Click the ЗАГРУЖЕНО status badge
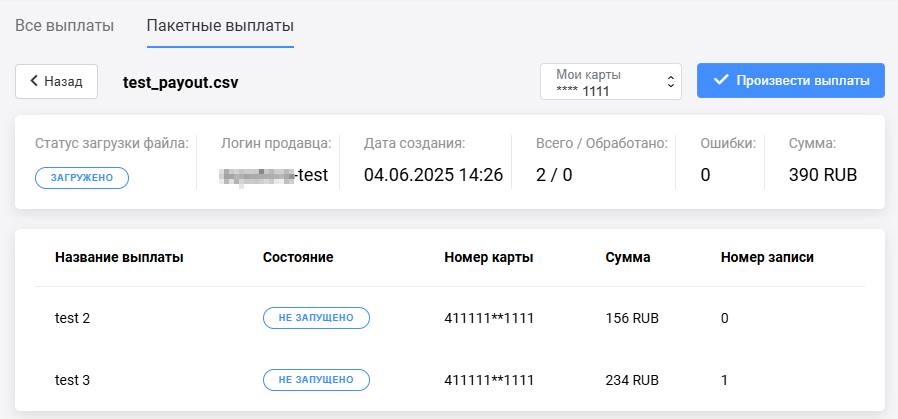Screen dimensions: 898x419 (82, 178)
